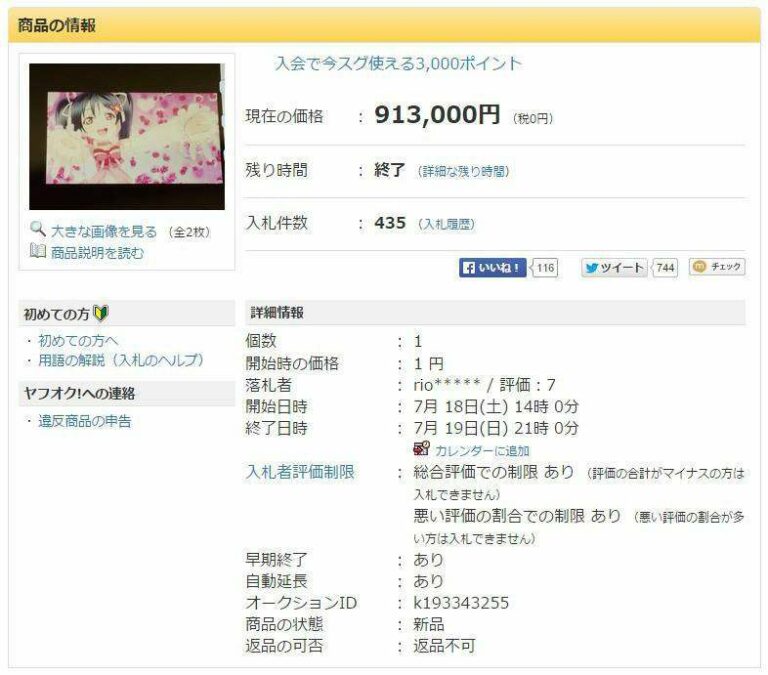Screen dimensions: 768x675
Task: Click the 商品説明を読む text link
Action: 97,253
